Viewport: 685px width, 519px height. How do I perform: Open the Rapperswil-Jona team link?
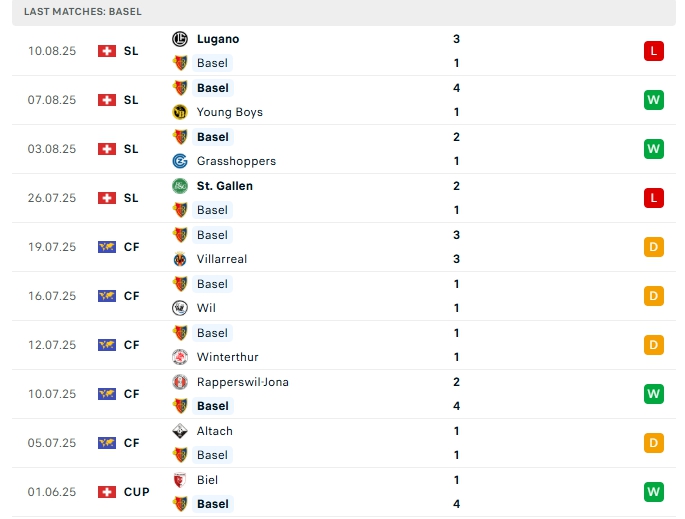(x=243, y=382)
